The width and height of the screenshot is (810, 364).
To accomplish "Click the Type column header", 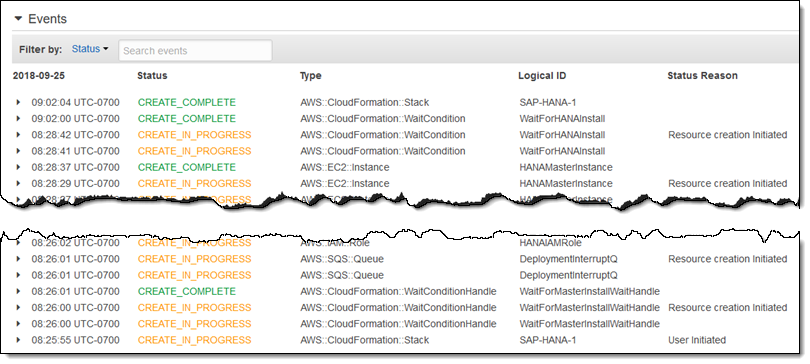I will pos(310,75).
